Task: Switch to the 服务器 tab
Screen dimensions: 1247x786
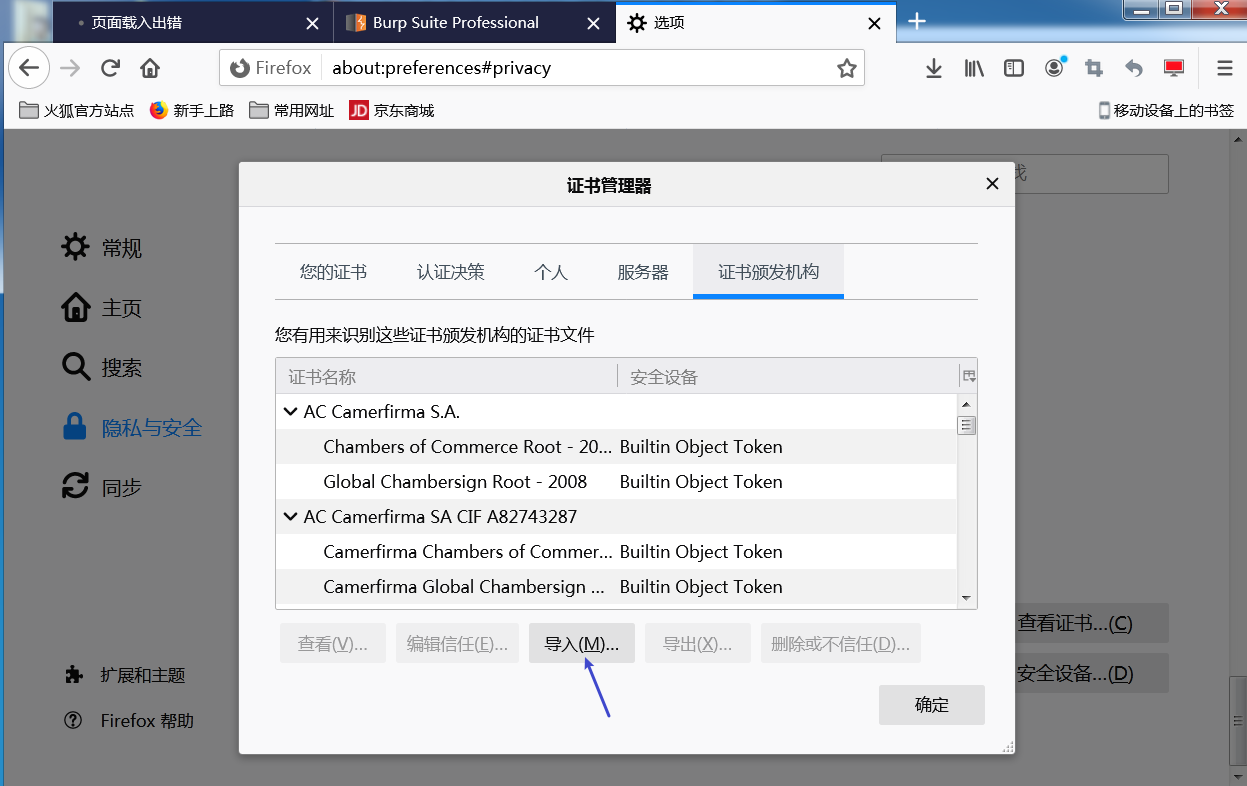Action: coord(643,272)
